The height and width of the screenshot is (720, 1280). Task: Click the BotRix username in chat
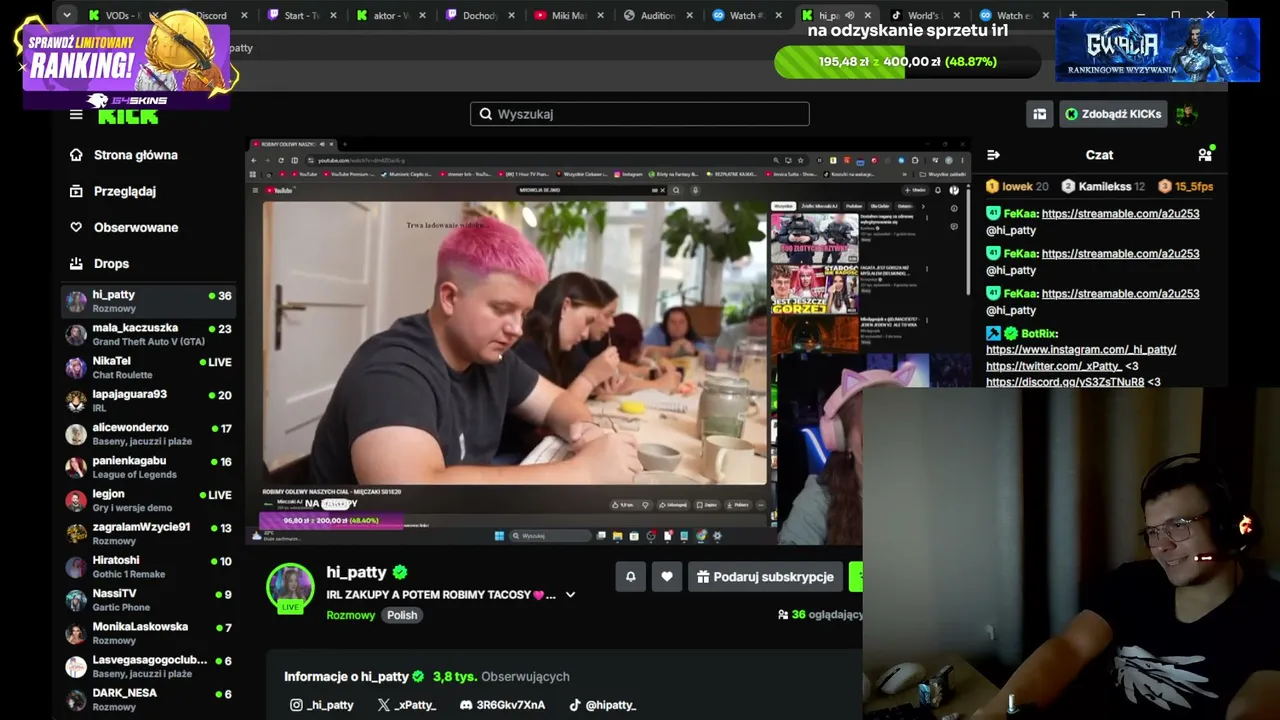[1040, 333]
